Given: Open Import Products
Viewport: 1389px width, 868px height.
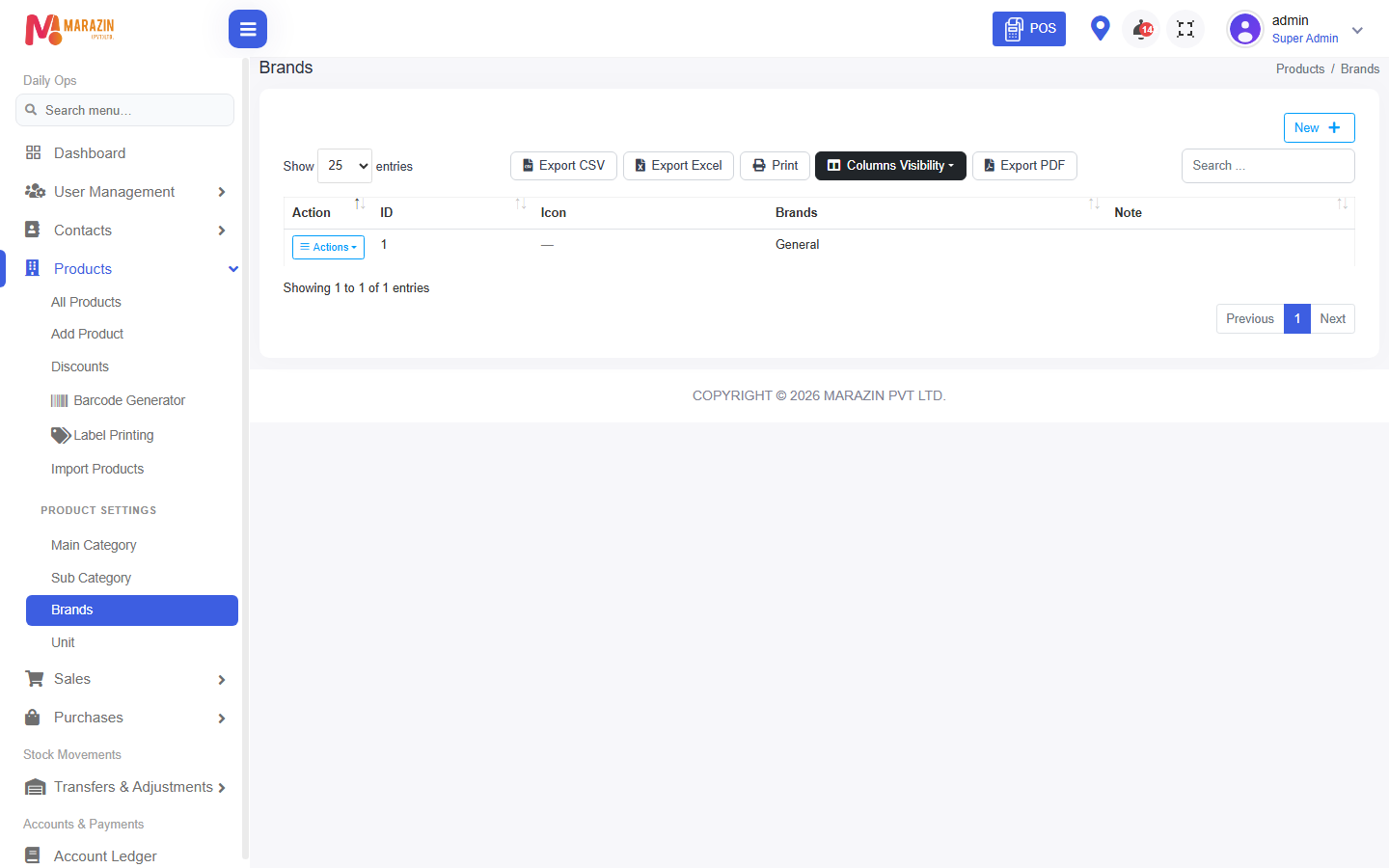Looking at the screenshot, I should click(97, 469).
